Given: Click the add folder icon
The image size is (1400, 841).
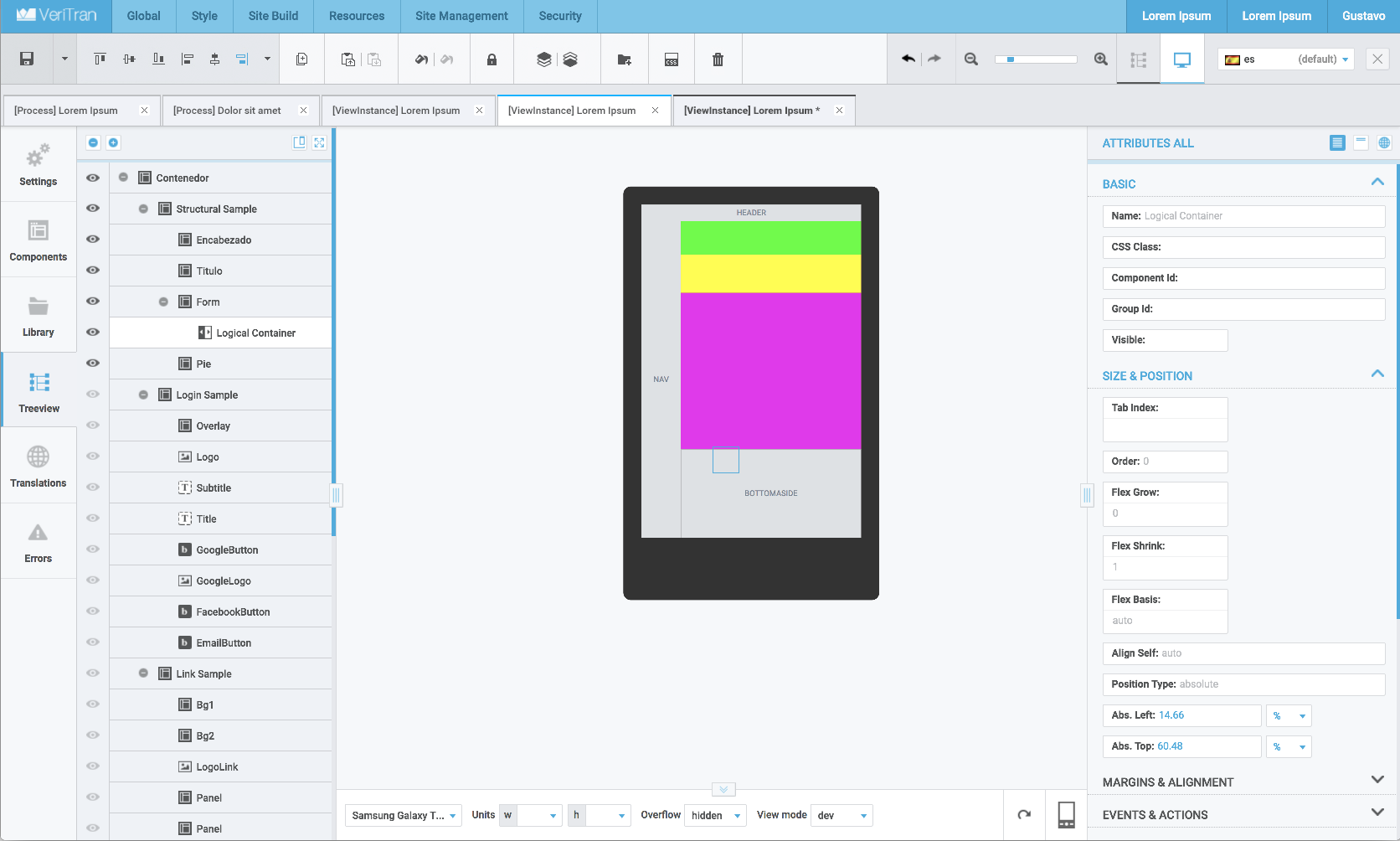Looking at the screenshot, I should click(x=625, y=59).
